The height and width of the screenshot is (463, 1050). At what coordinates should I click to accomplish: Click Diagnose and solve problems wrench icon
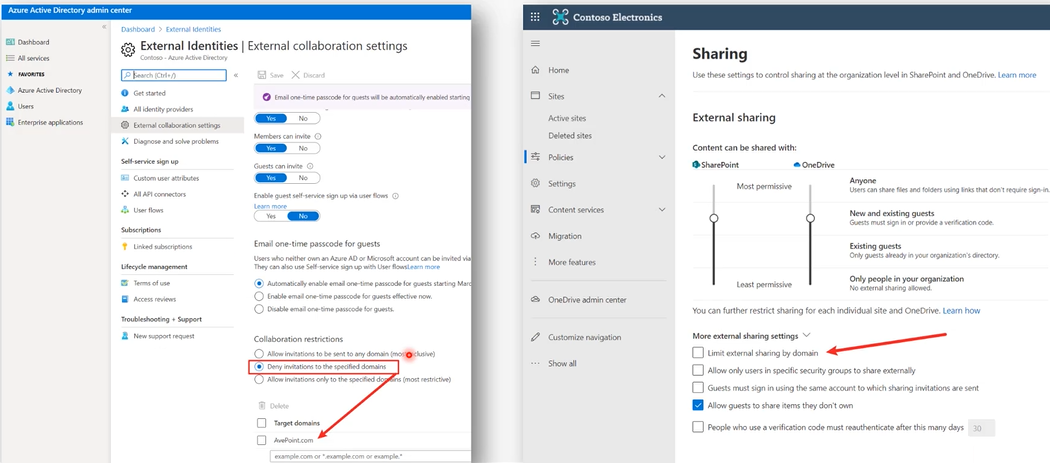tap(125, 141)
